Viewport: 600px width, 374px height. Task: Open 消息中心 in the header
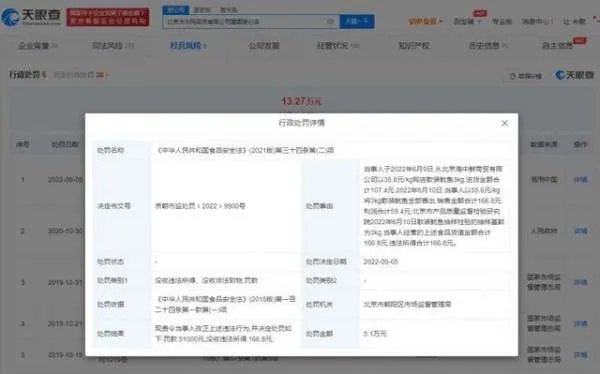tap(537, 21)
